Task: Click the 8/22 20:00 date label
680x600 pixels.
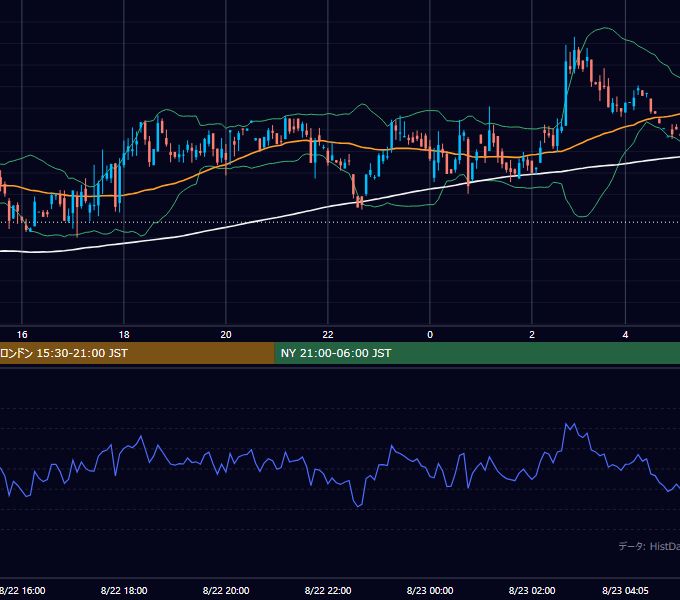Action: pos(226,590)
